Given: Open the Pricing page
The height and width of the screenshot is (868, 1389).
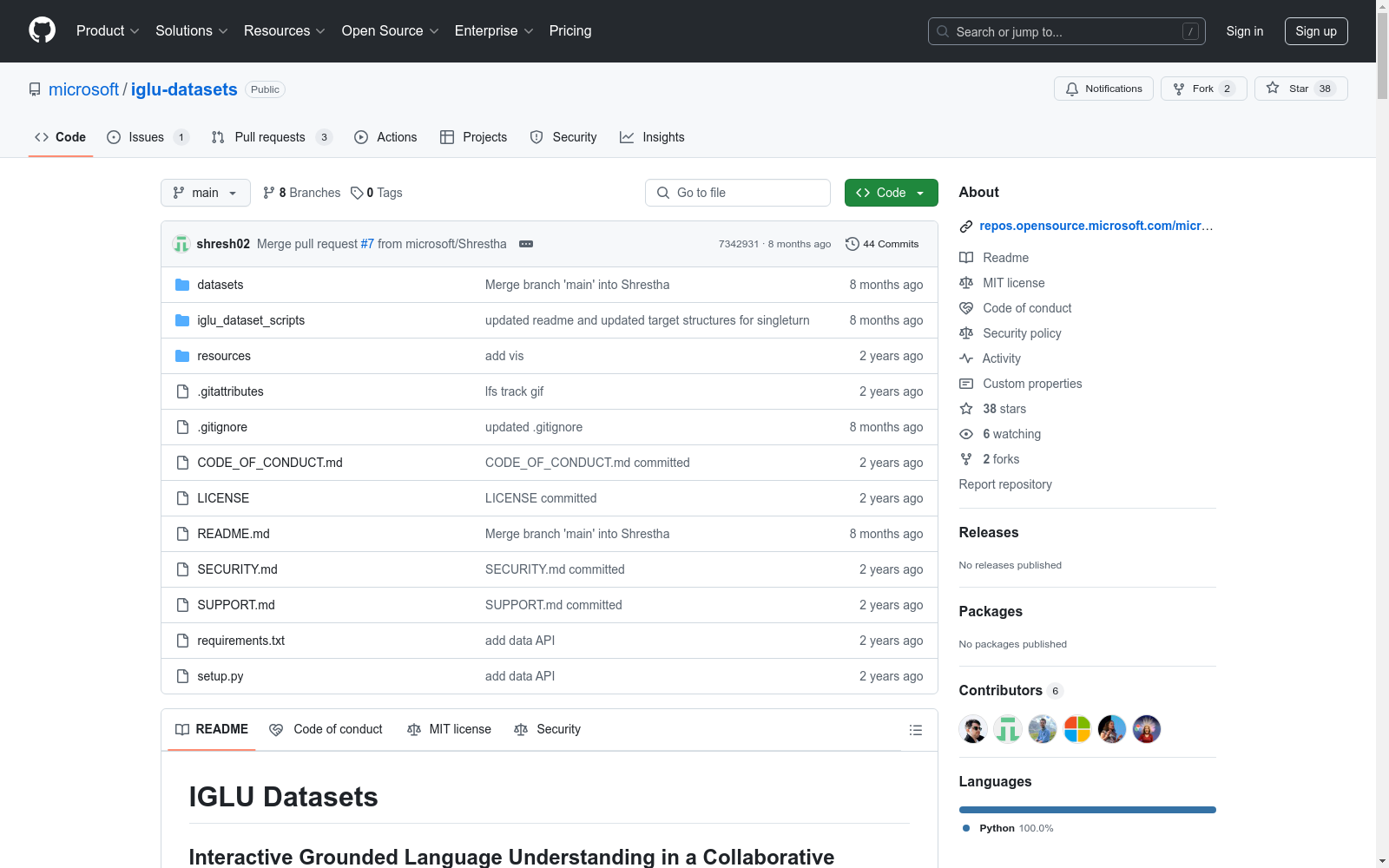Looking at the screenshot, I should [x=570, y=30].
